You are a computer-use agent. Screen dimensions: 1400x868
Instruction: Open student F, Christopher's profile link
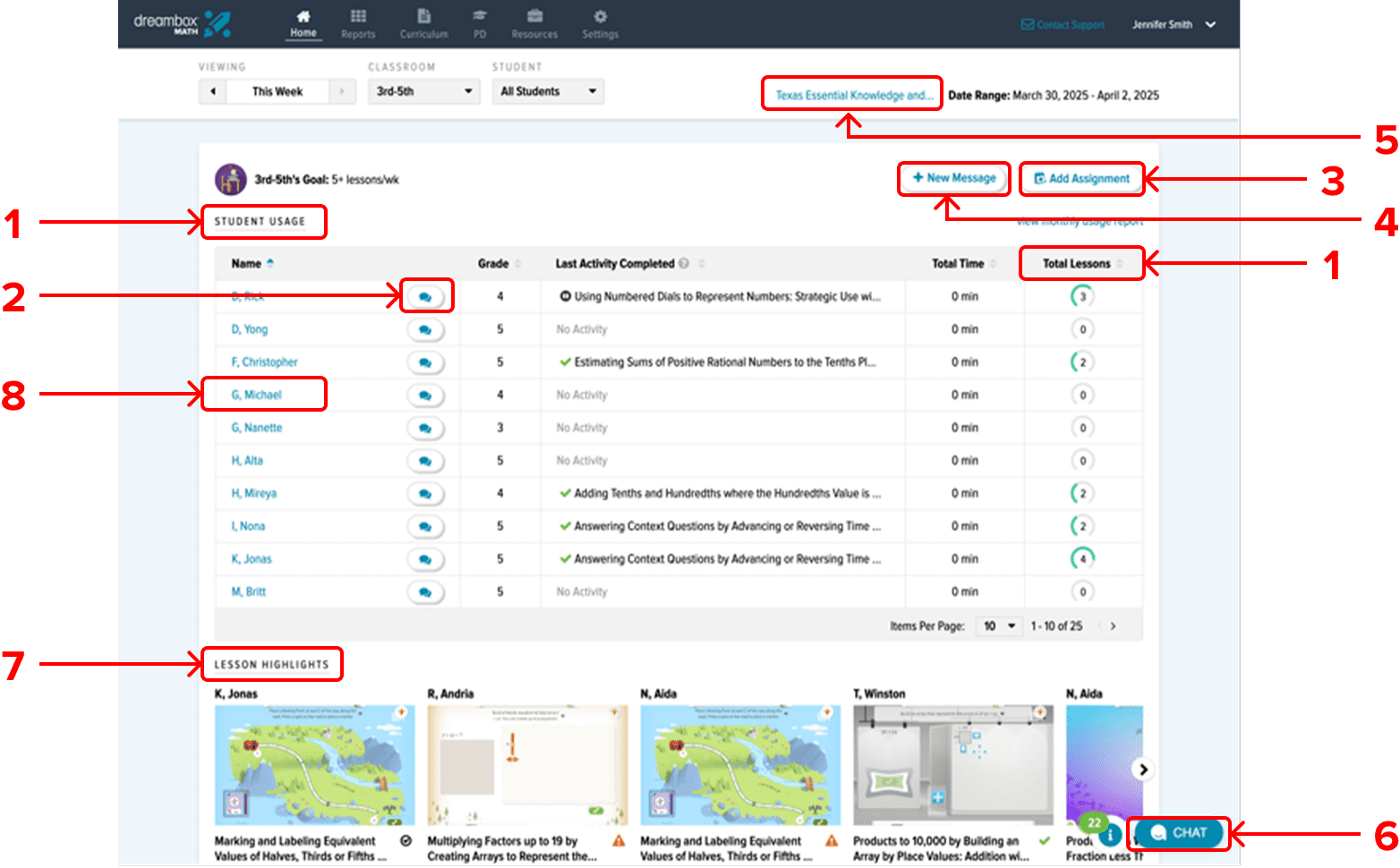tap(264, 362)
